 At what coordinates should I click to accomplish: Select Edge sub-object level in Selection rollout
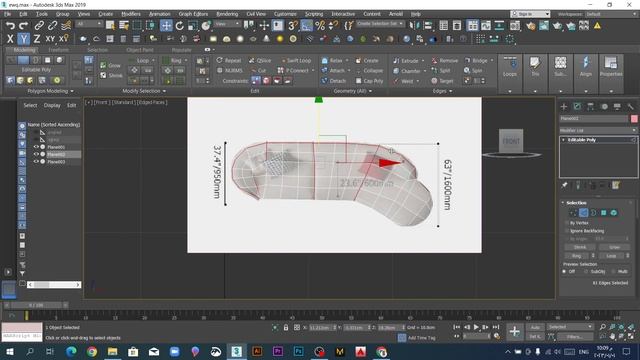click(x=584, y=213)
